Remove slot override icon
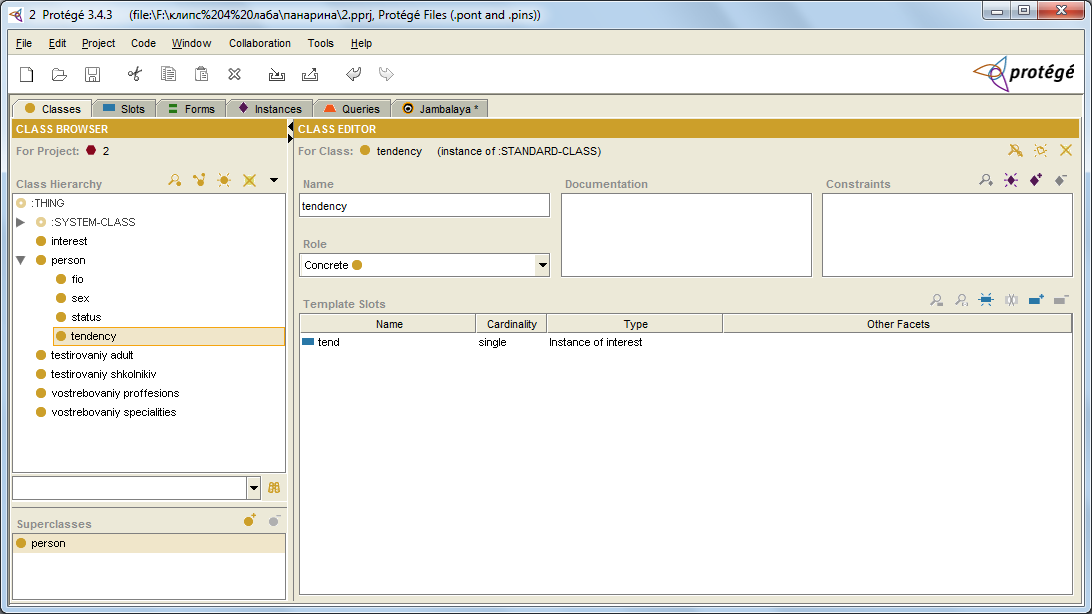This screenshot has width=1092, height=614. pos(1011,300)
